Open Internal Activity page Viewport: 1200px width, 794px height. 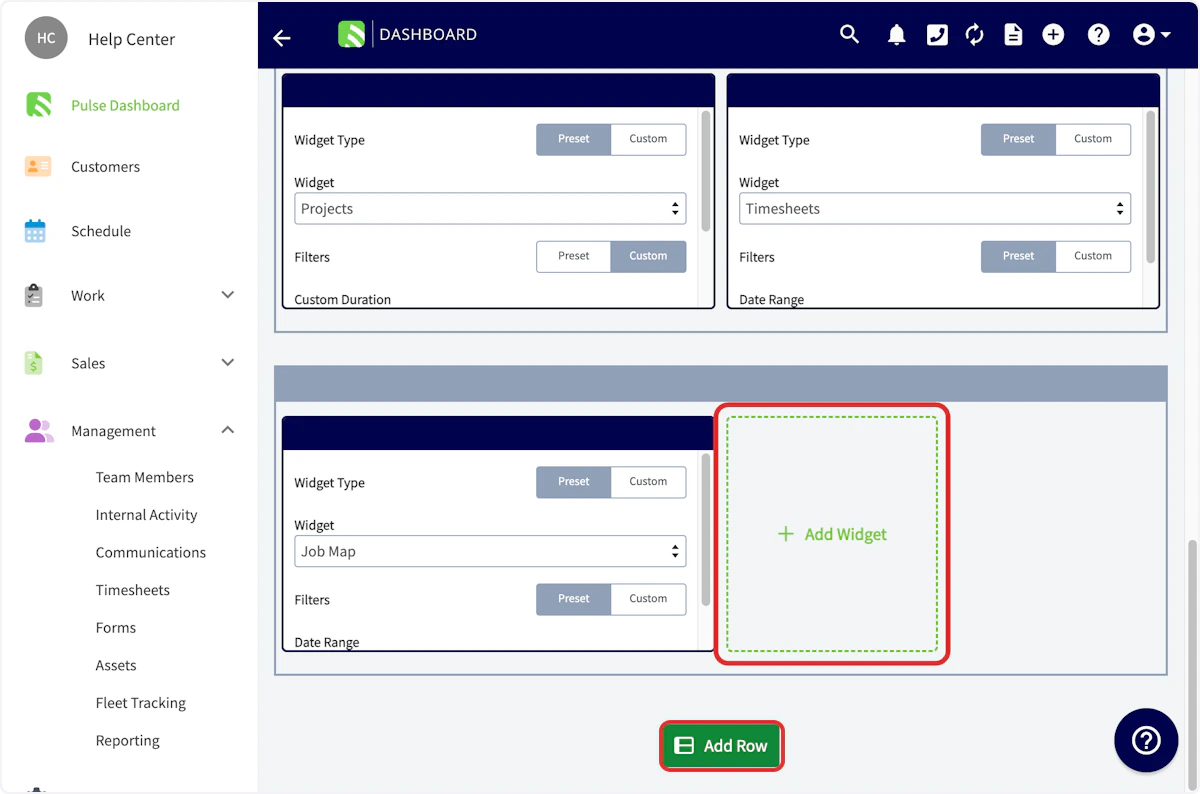(146, 515)
